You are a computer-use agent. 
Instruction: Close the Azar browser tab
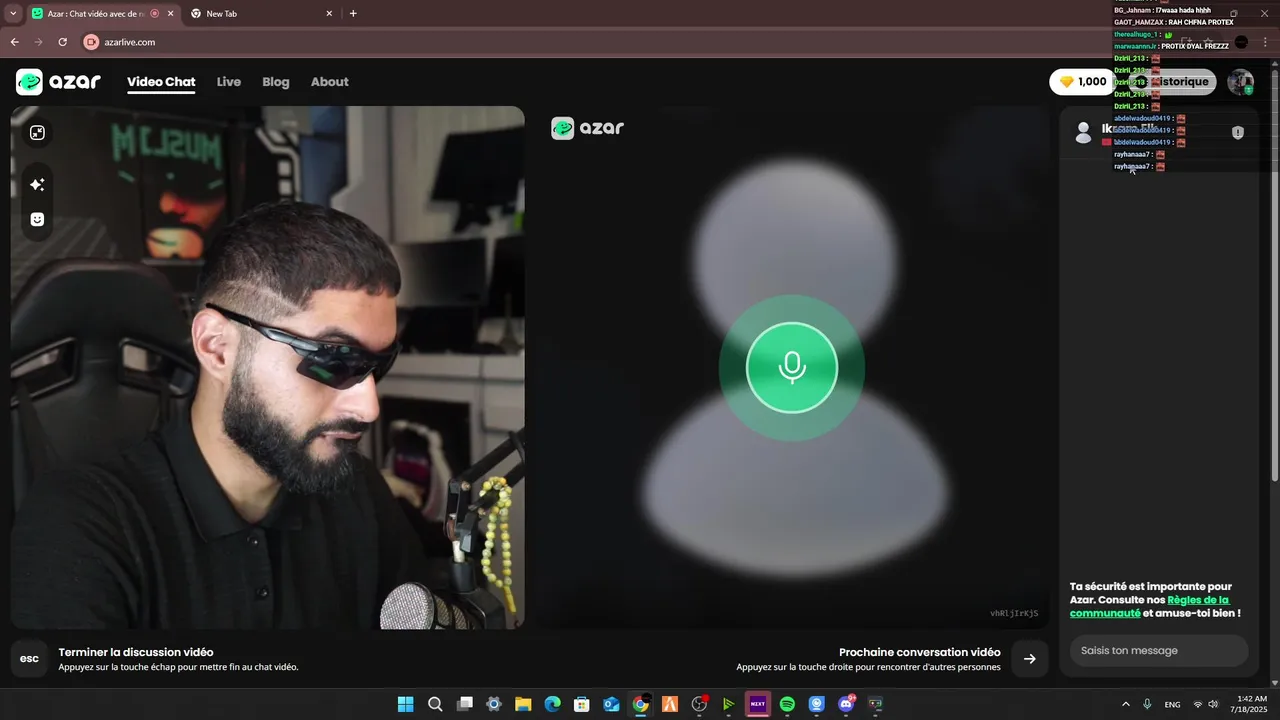(x=170, y=14)
